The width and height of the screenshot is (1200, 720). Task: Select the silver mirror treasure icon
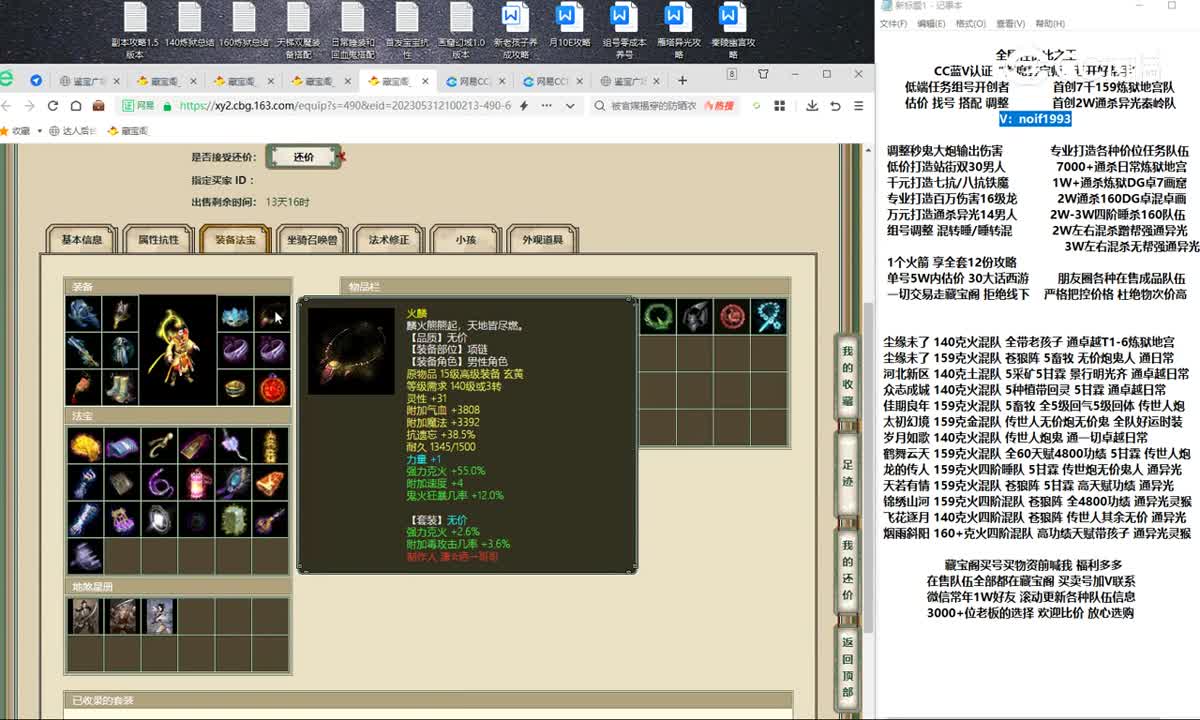[159, 520]
